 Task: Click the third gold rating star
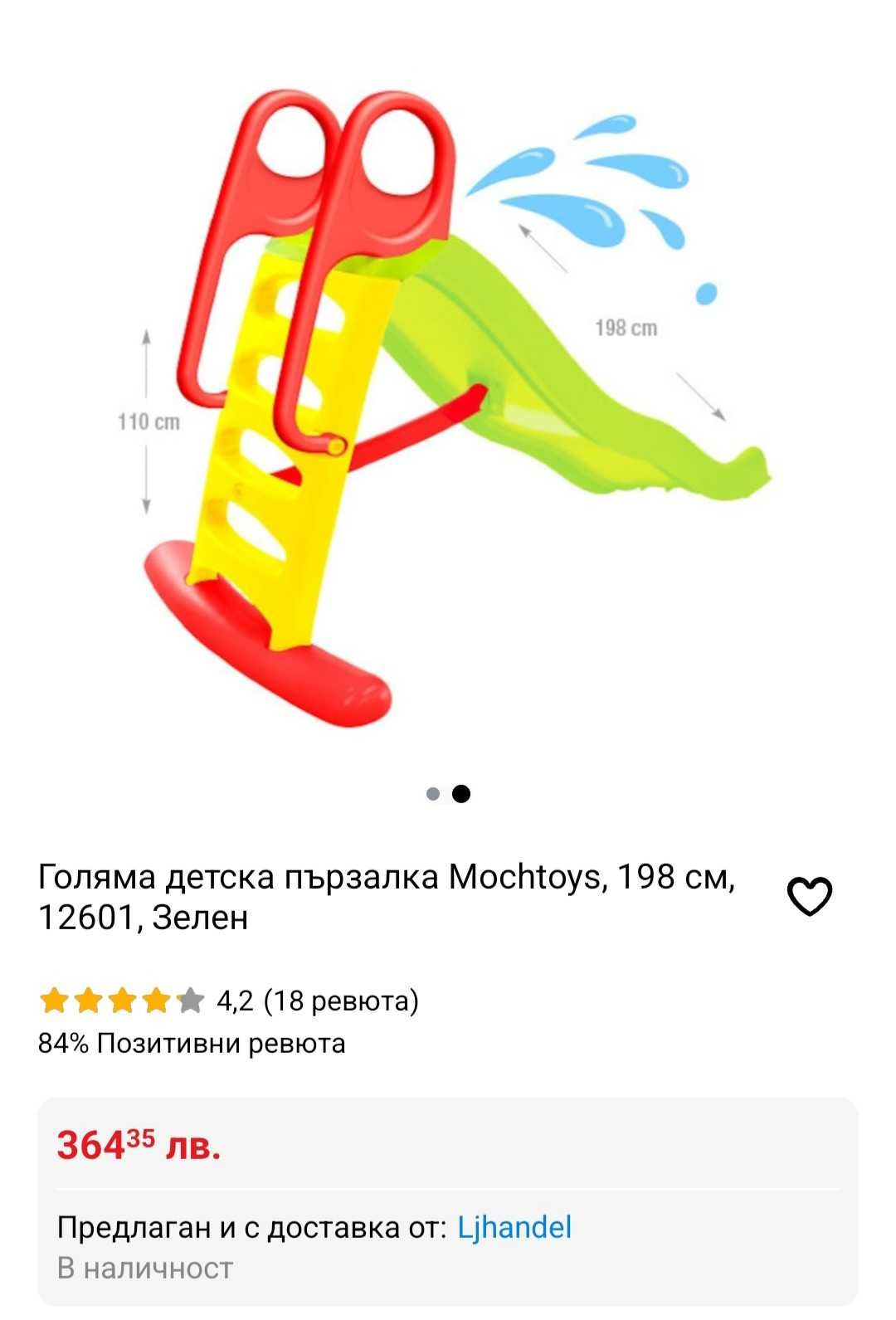[x=122, y=1001]
